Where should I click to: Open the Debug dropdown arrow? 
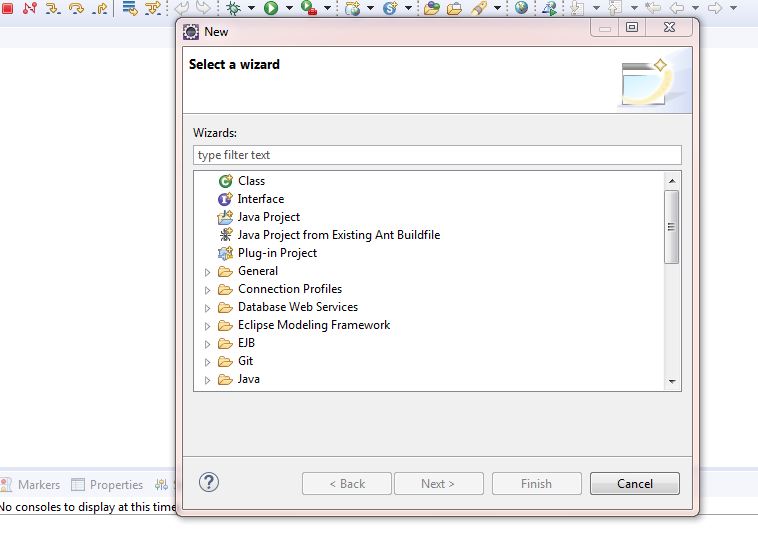pos(251,8)
